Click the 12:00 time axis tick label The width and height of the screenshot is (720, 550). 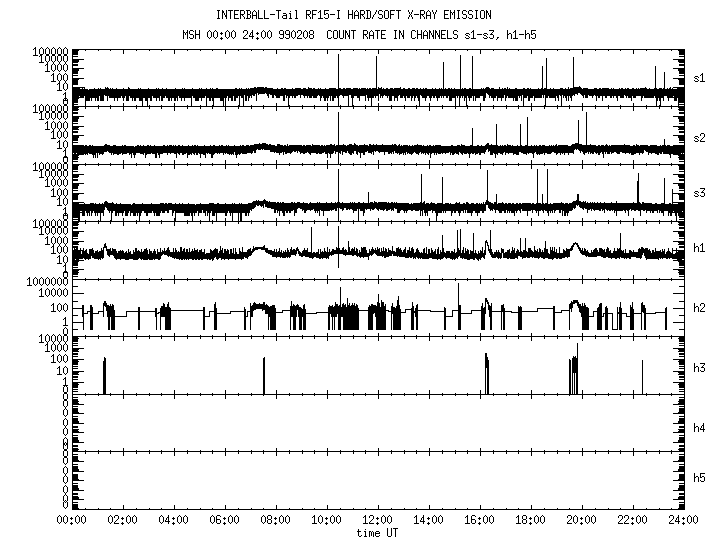point(377,521)
